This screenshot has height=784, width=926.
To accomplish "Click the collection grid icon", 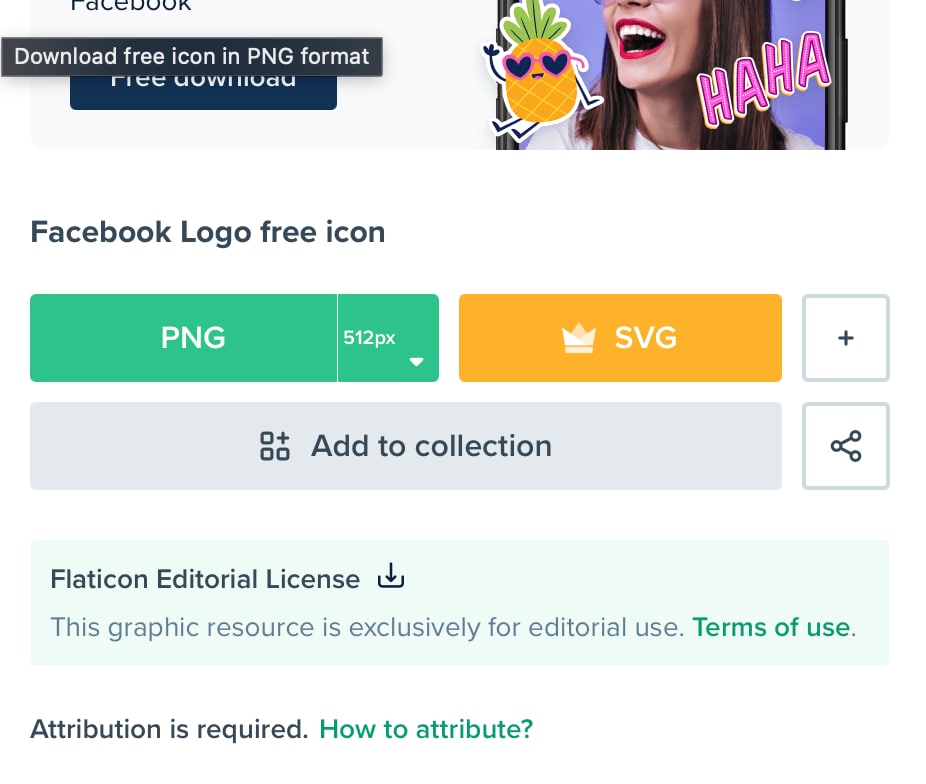I will (x=275, y=446).
